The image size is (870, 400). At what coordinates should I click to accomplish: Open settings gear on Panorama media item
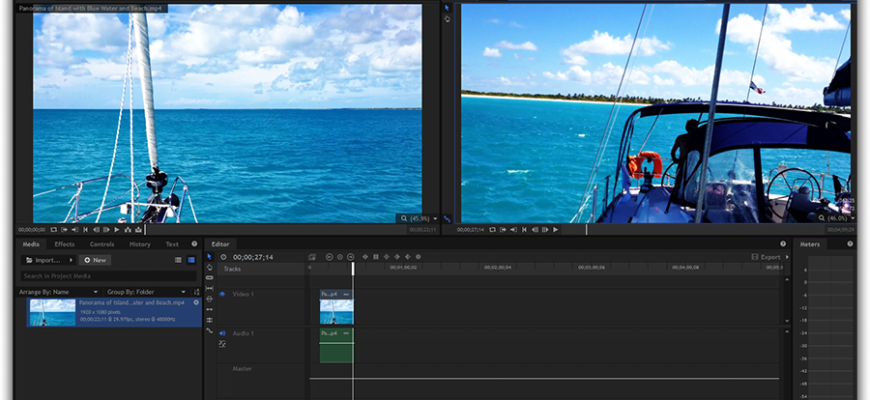pyautogui.click(x=196, y=303)
